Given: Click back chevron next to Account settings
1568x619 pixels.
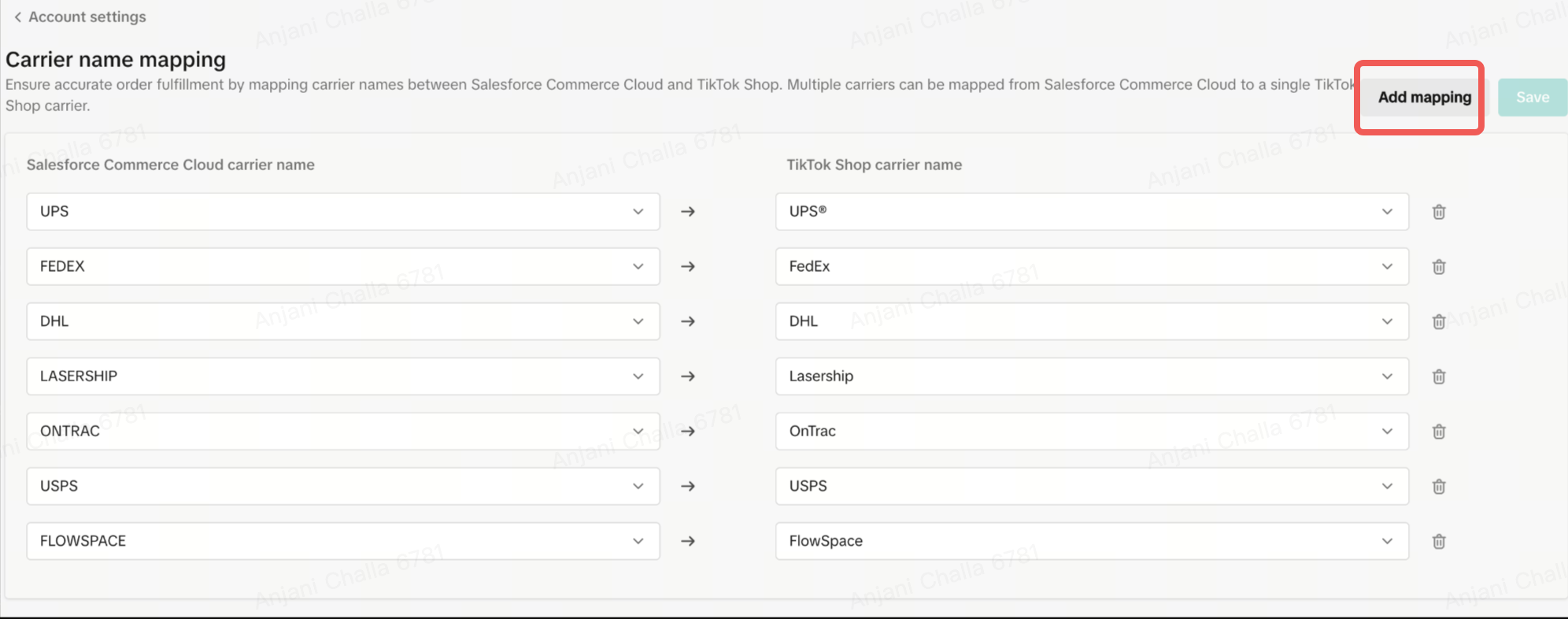Looking at the screenshot, I should point(17,17).
